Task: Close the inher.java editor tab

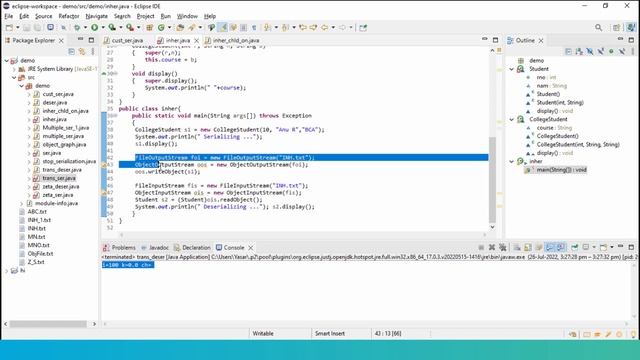Action: (x=196, y=40)
